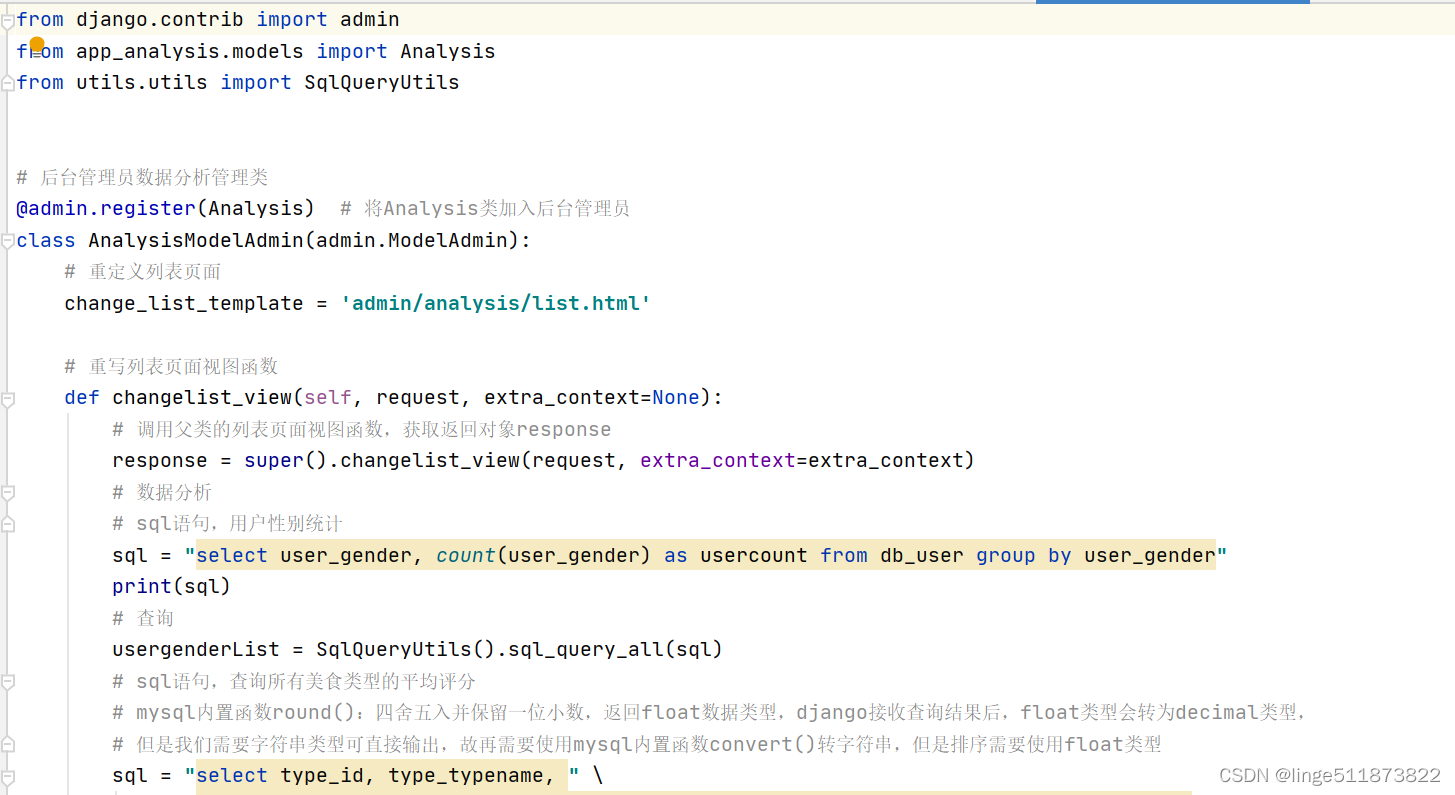Screen dimensions: 1455x795
Task: Click 'extra_context=None' default parameter
Action: click(x=592, y=397)
